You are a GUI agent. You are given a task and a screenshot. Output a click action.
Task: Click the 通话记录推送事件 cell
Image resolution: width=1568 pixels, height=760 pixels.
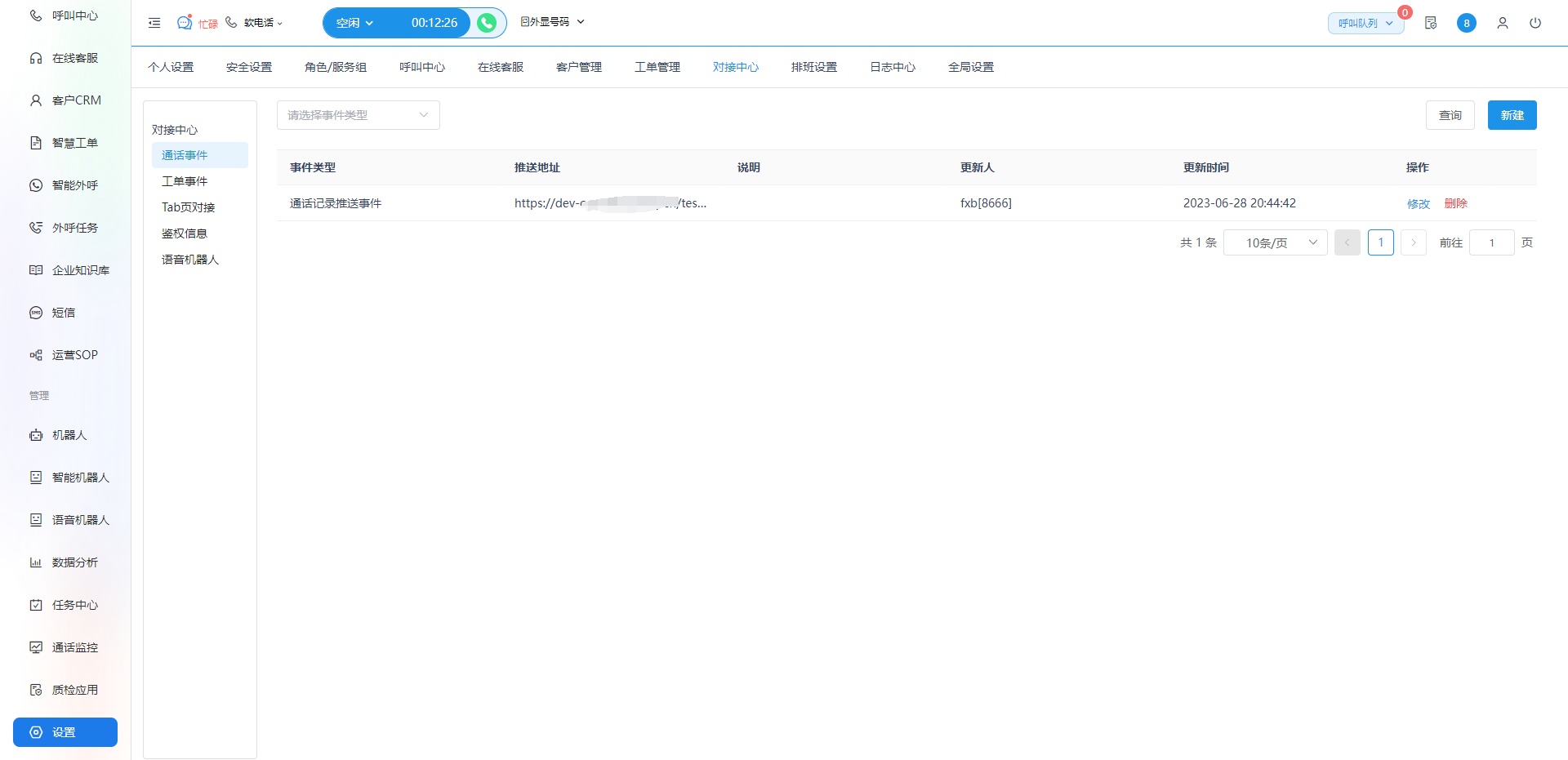coord(336,203)
